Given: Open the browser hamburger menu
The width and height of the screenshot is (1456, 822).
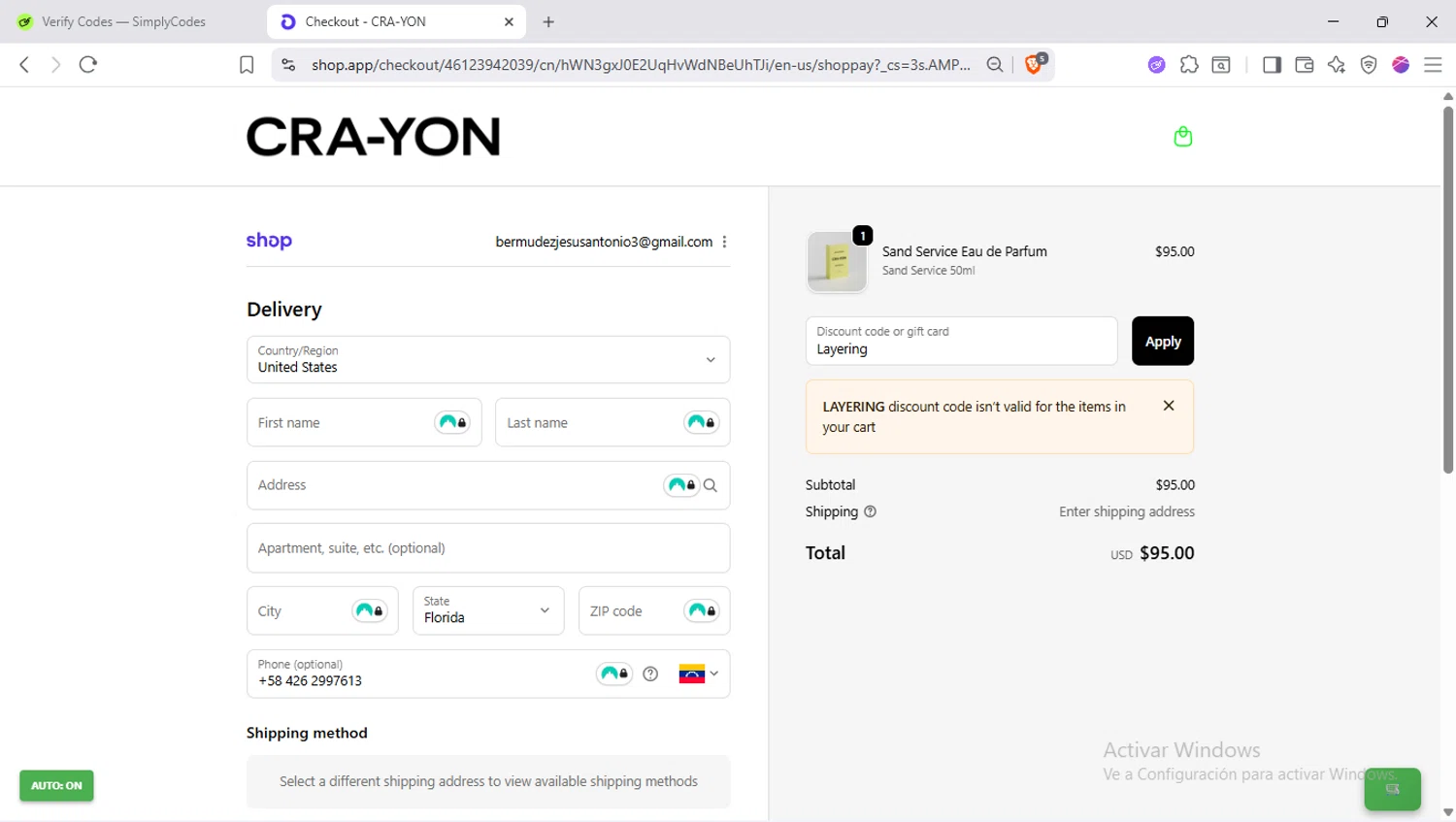Looking at the screenshot, I should [x=1433, y=65].
